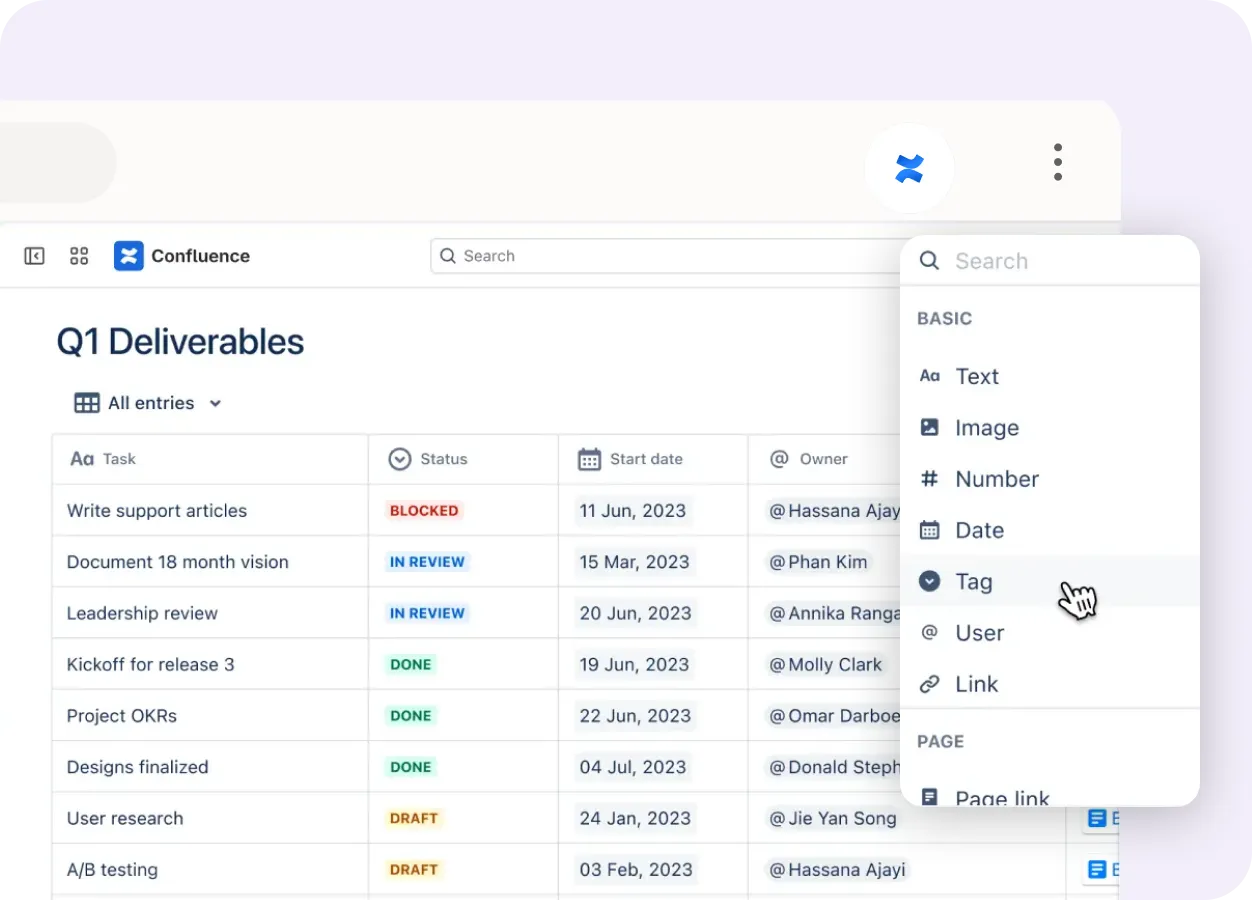
Task: Click the @ icon in Owner header
Action: [779, 459]
